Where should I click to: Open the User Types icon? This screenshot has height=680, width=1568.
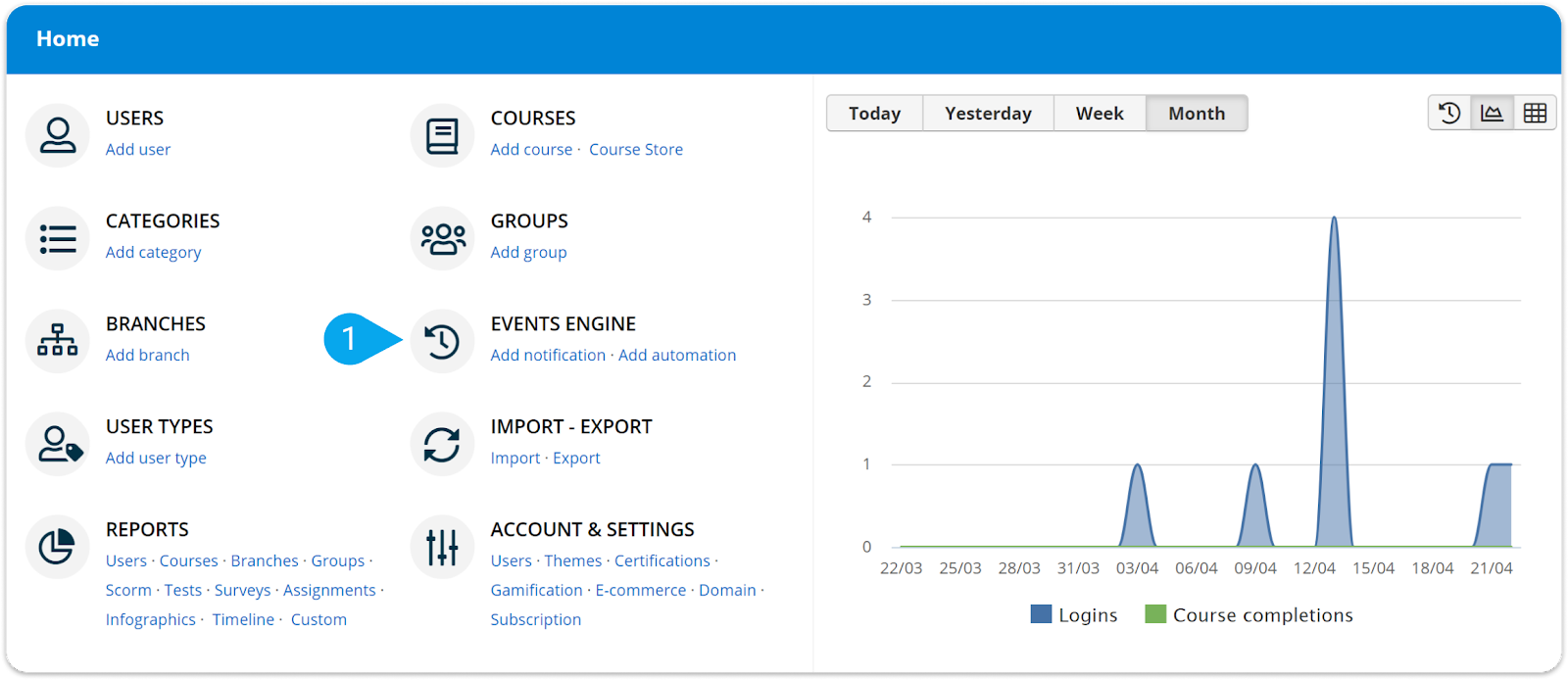click(x=58, y=444)
